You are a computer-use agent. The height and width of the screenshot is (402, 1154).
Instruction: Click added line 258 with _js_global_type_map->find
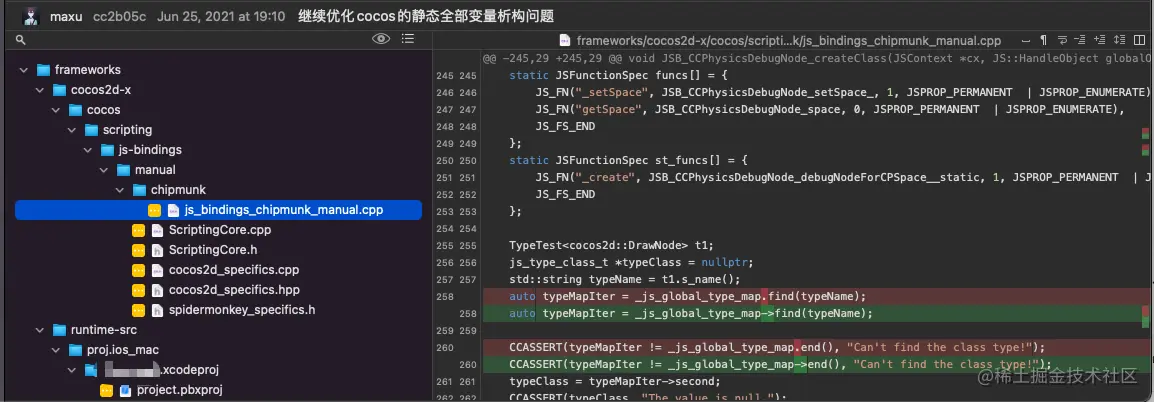pos(815,313)
